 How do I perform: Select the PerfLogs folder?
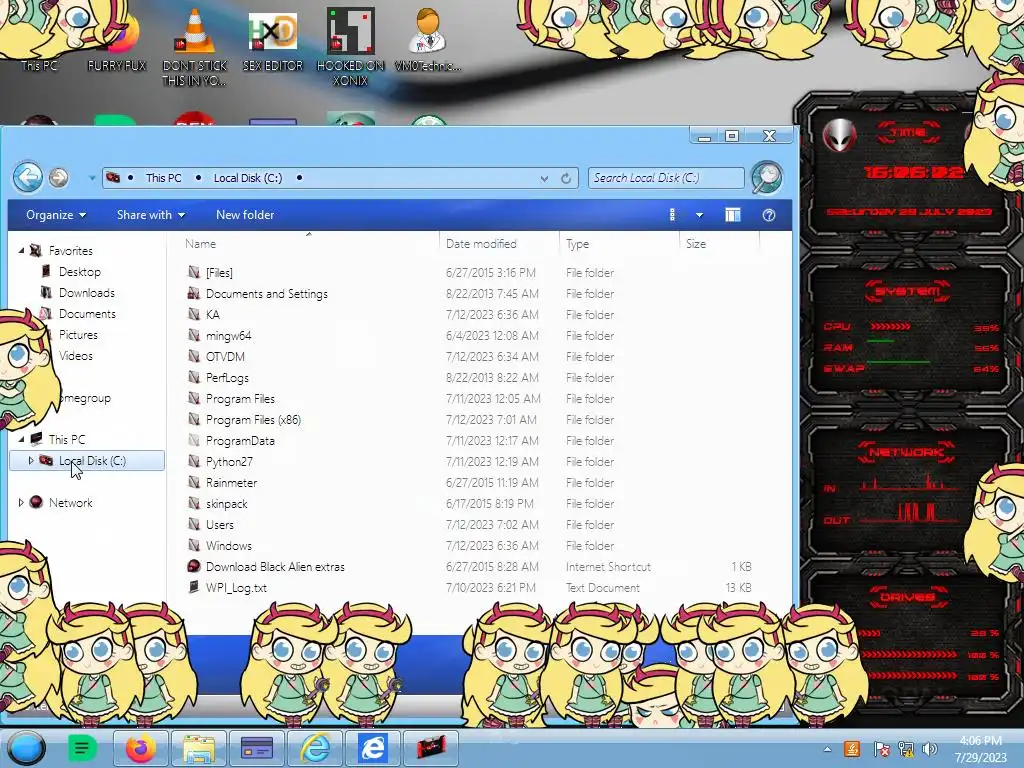[x=227, y=377]
